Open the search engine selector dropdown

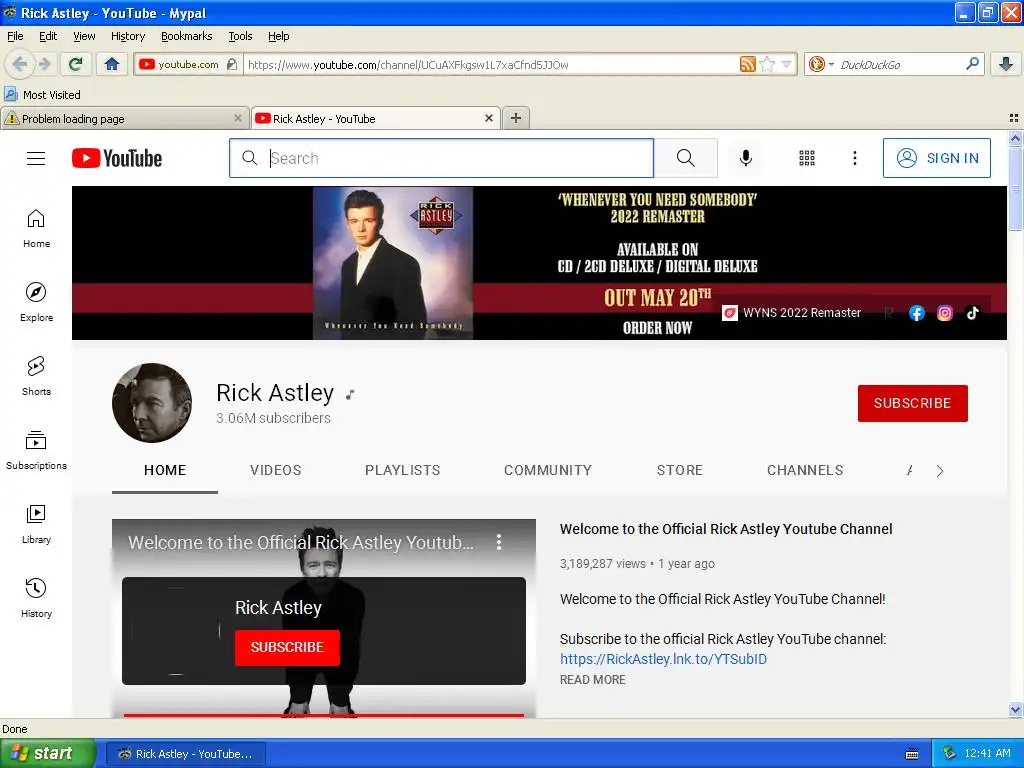(820, 64)
